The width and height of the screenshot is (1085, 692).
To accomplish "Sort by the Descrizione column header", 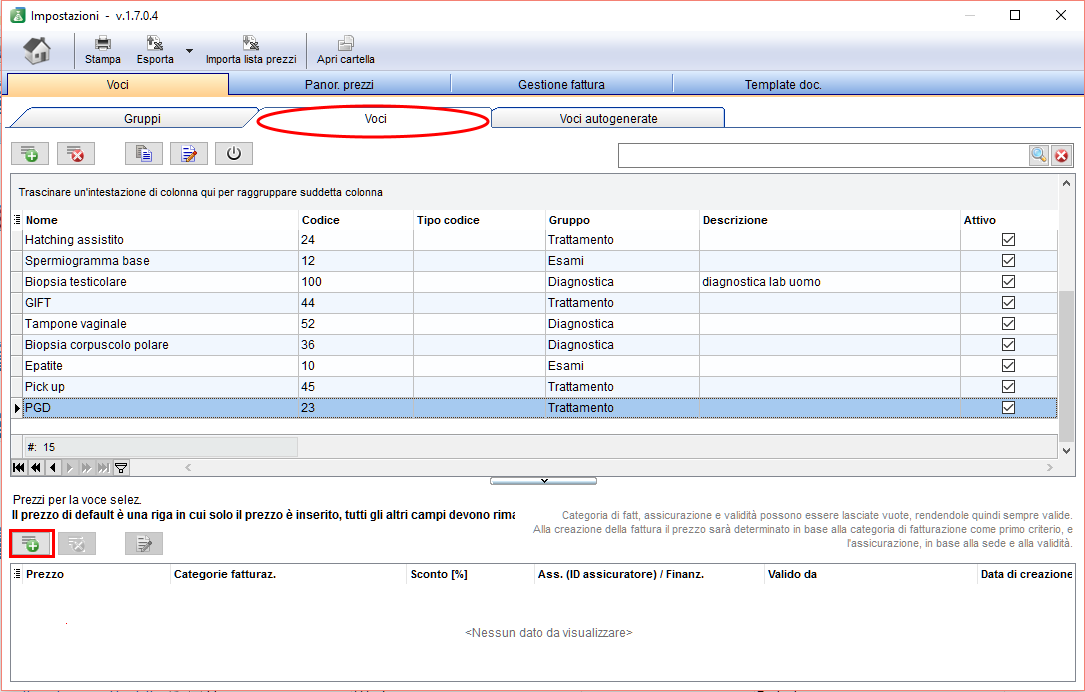I will (x=830, y=220).
